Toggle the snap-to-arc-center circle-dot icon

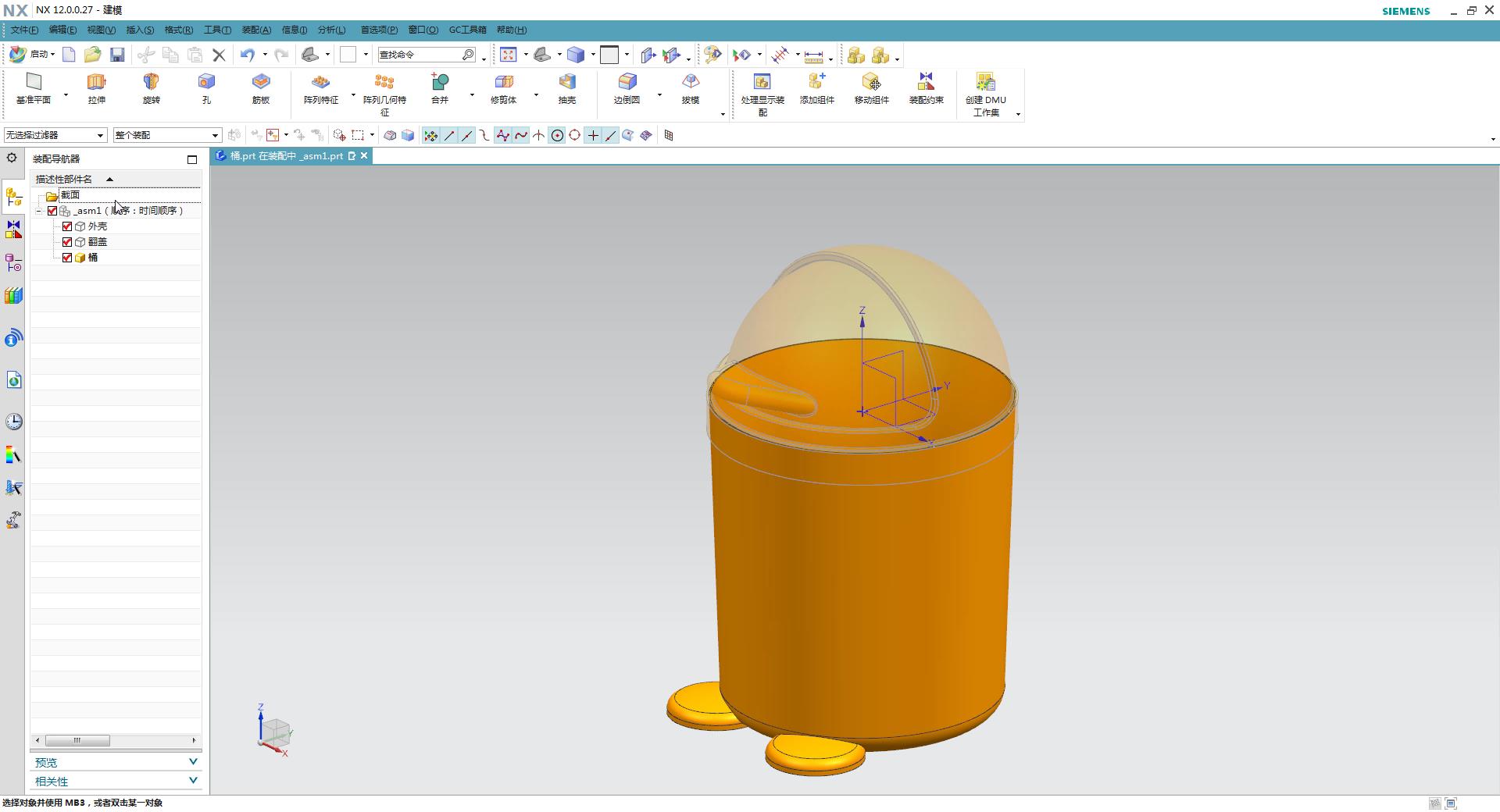tap(557, 136)
